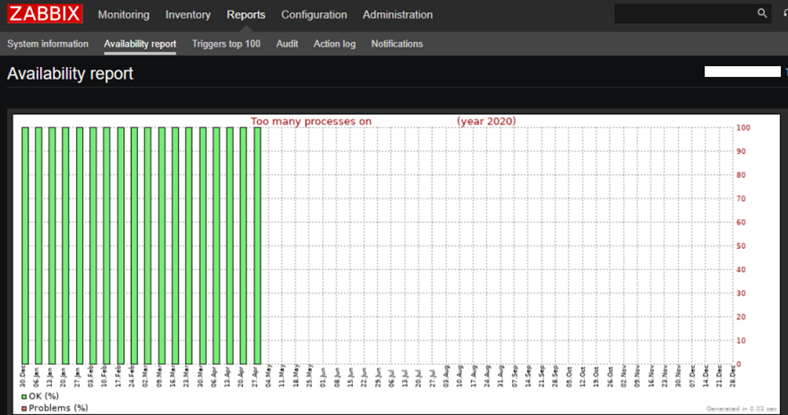
Task: Click the green bar for 10.Feb
Action: pyautogui.click(x=107, y=246)
